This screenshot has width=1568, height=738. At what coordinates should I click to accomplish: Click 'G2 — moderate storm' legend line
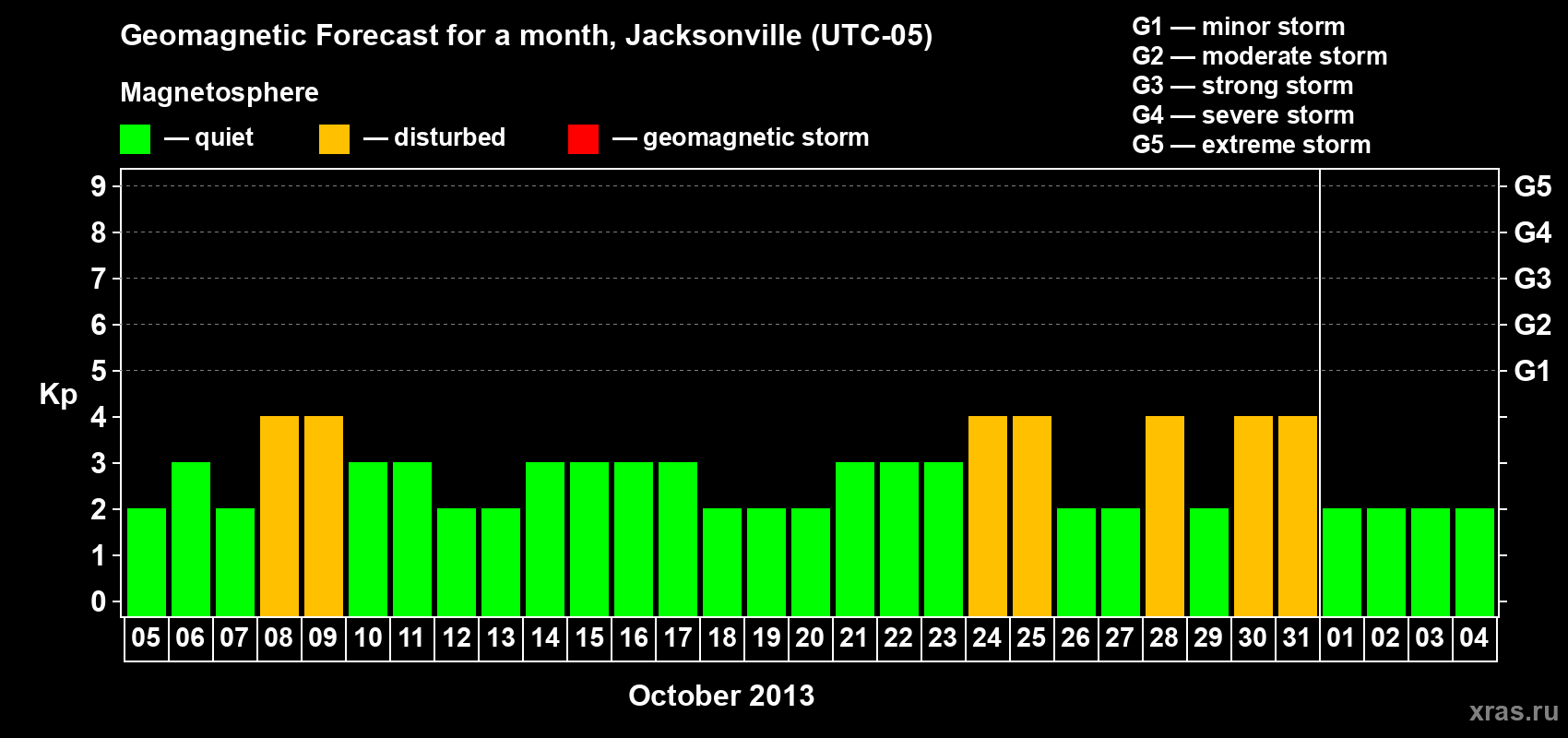tap(1259, 56)
